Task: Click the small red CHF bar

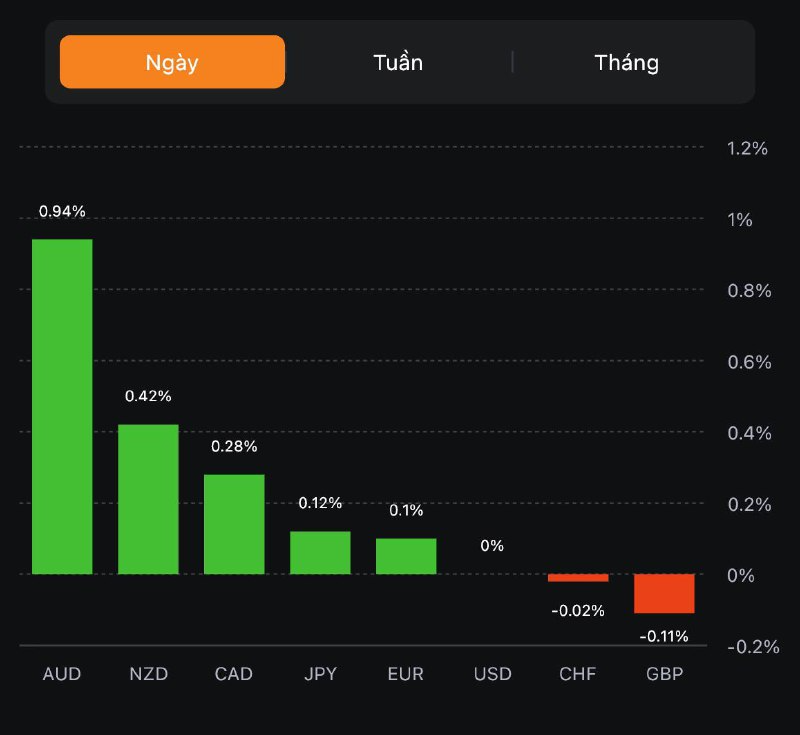Action: tap(578, 577)
